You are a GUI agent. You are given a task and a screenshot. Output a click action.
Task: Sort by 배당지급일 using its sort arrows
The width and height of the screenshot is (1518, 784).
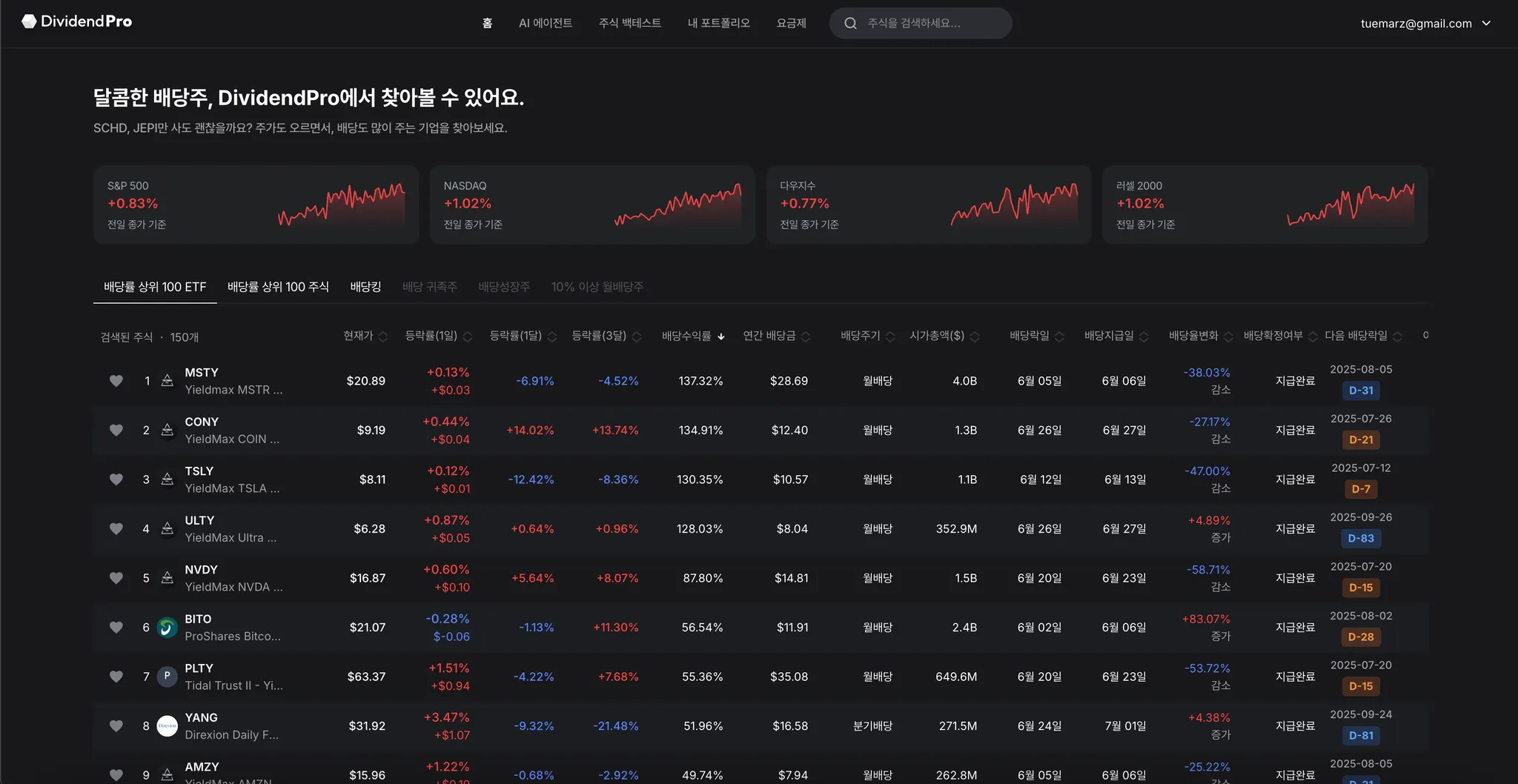point(1144,336)
